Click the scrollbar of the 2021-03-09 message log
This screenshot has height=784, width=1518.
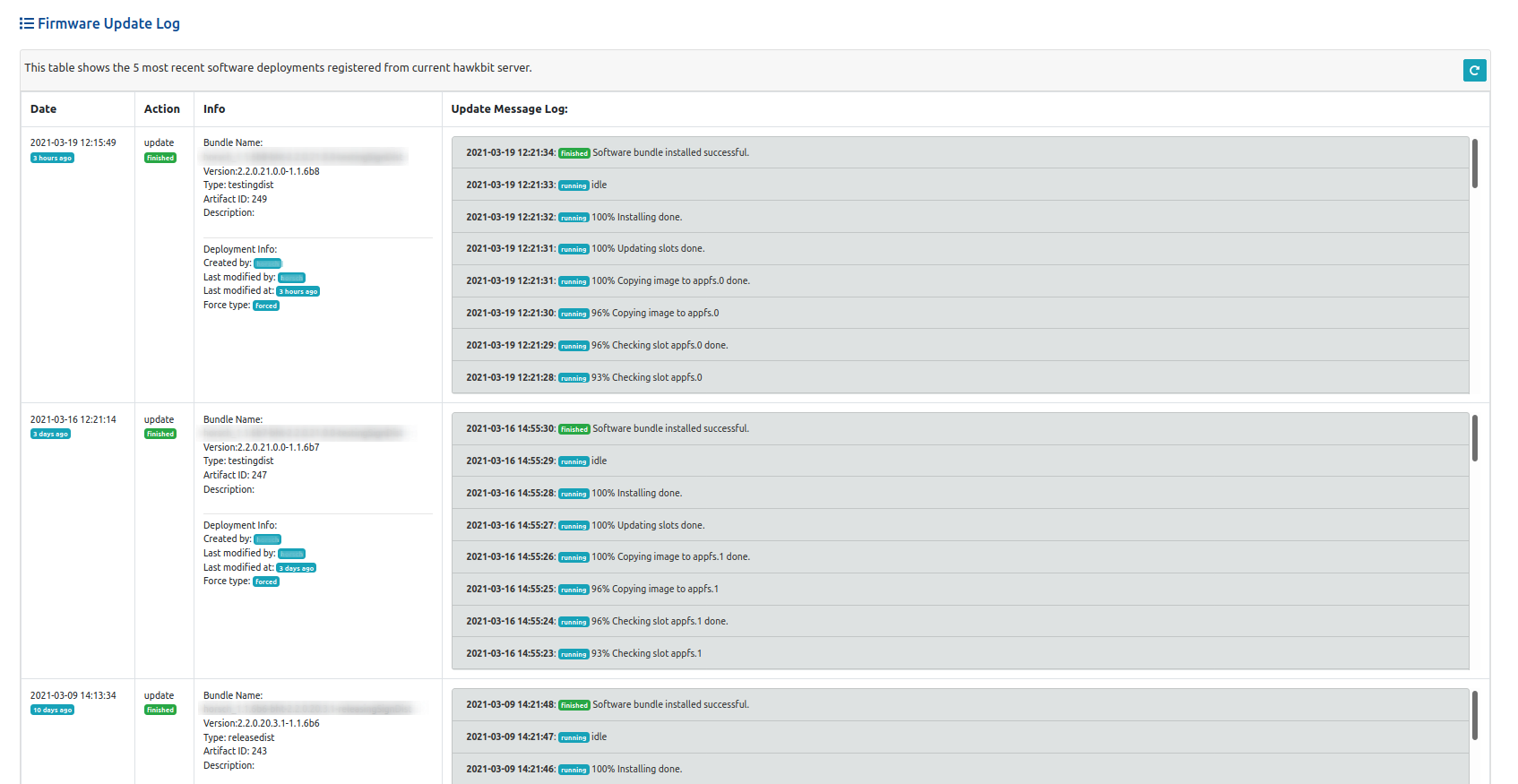[1475, 715]
